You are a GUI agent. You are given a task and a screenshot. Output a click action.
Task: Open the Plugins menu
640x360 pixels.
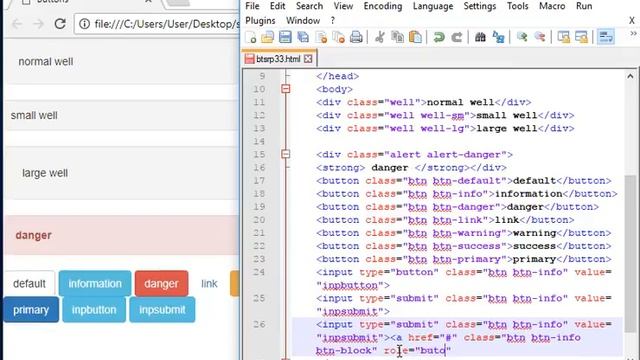point(260,20)
